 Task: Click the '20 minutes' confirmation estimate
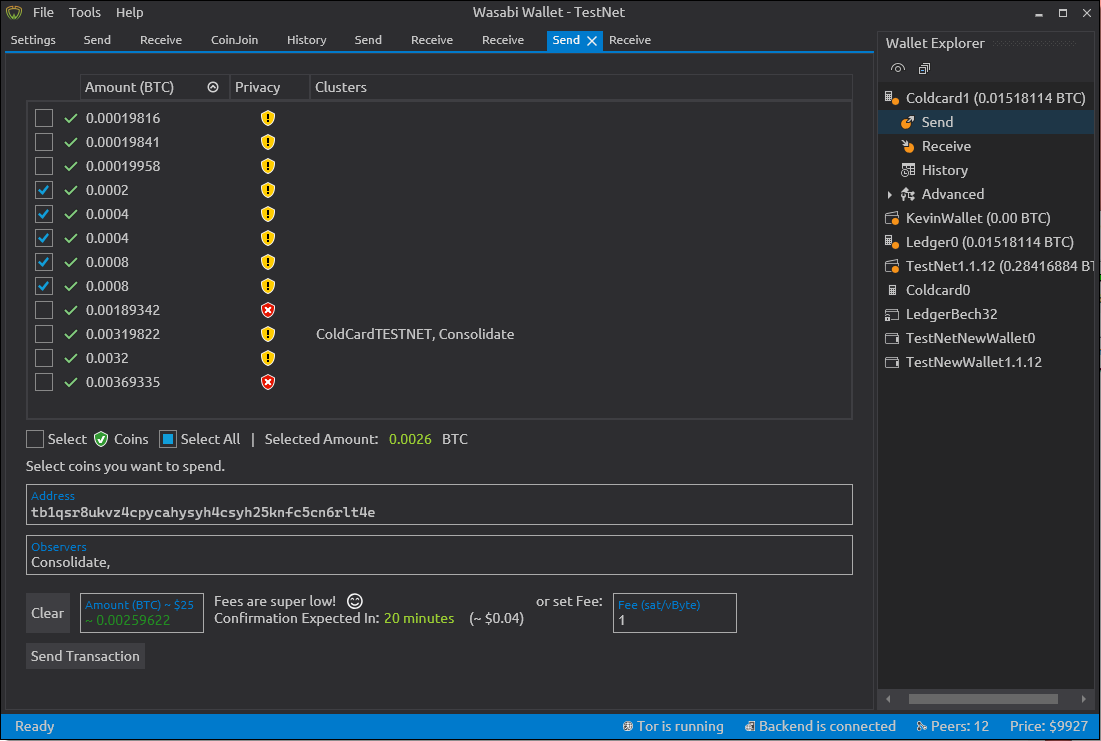(419, 619)
